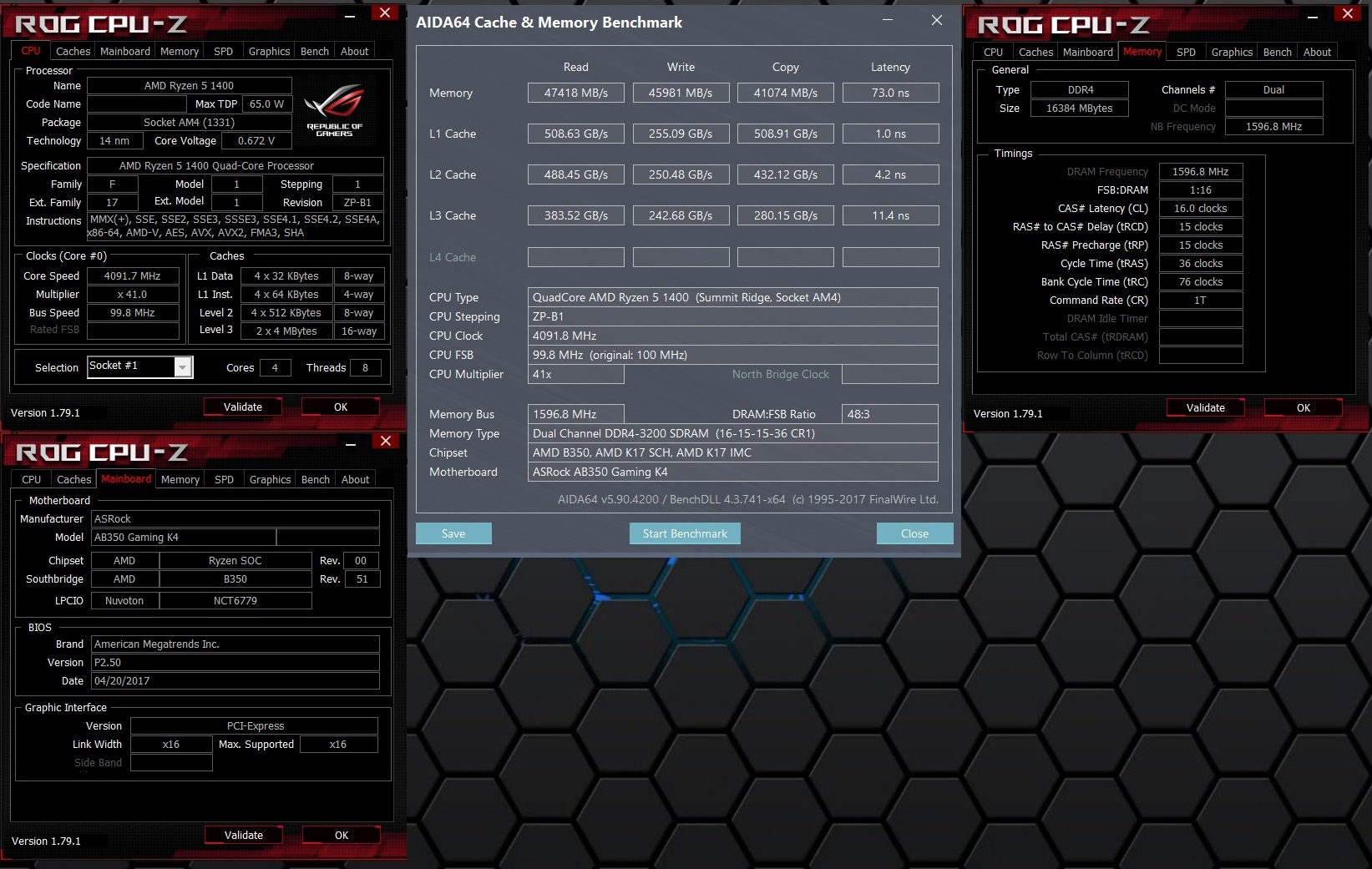
Task: Switch to CPU tab in CPU-Z Mainboard window
Action: [32, 479]
